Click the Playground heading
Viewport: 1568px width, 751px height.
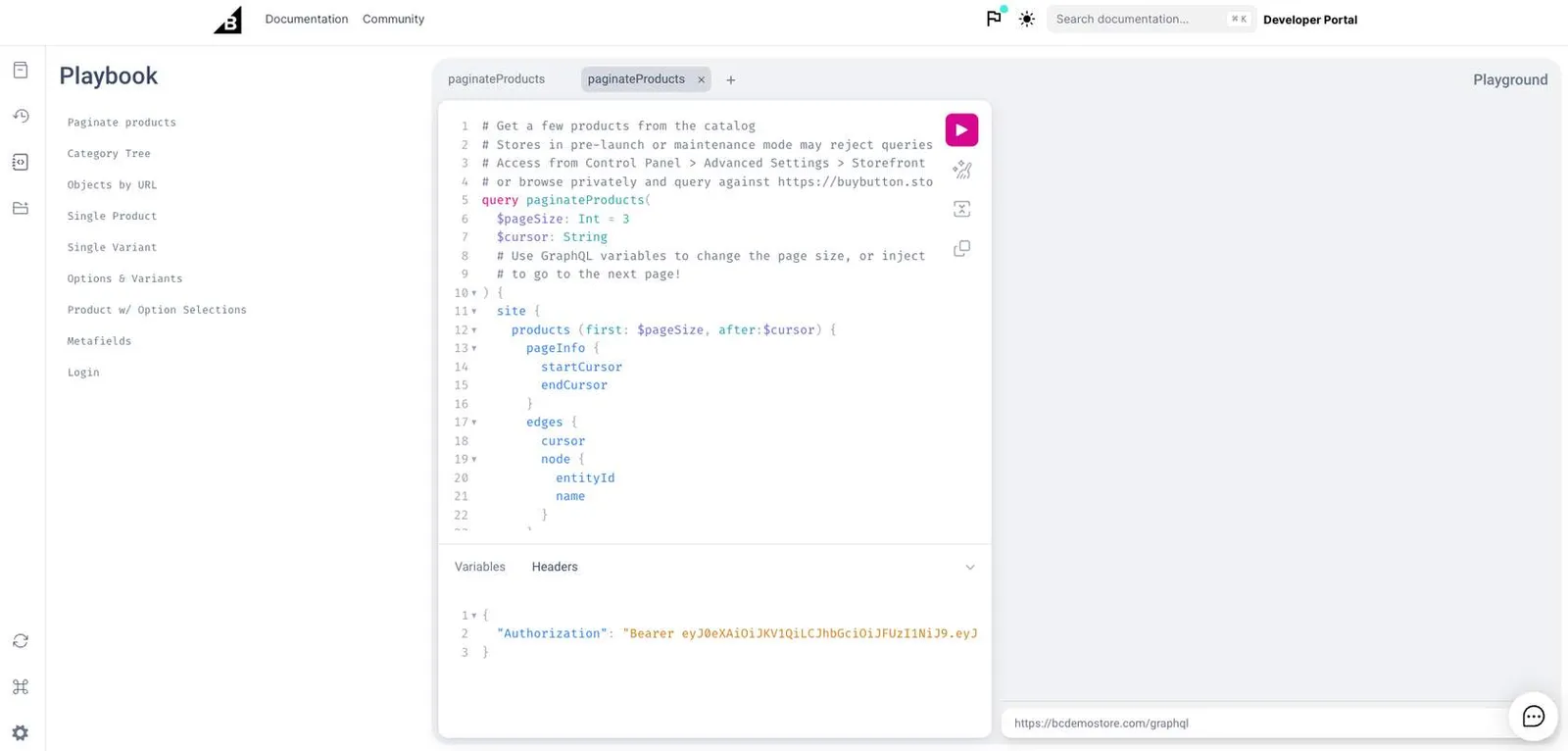[1510, 79]
